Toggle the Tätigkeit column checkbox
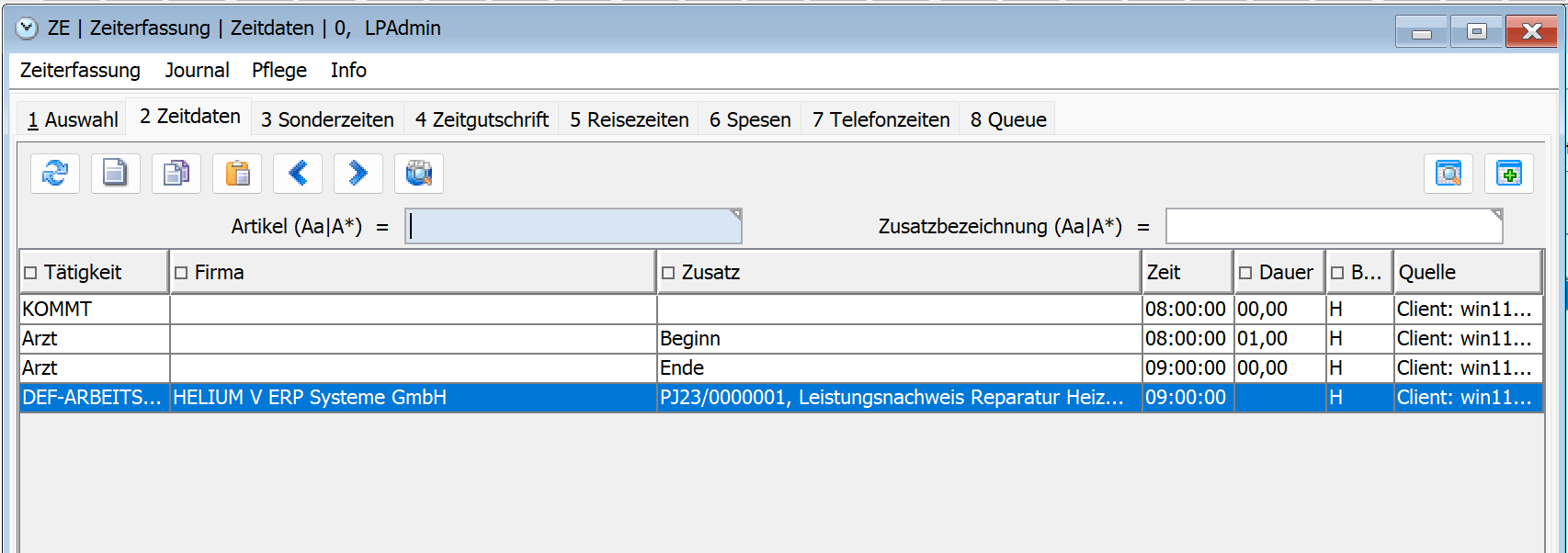Screen dimensions: 1568x553 click(x=30, y=273)
